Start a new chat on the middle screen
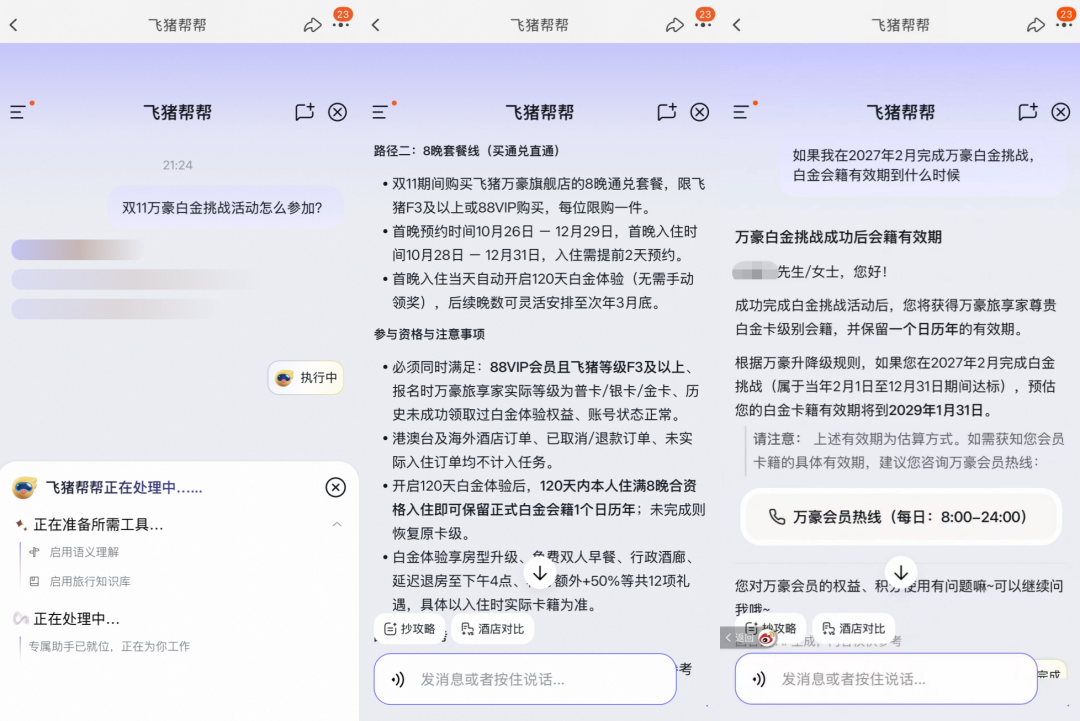Image resolution: width=1080 pixels, height=721 pixels. pyautogui.click(x=667, y=112)
